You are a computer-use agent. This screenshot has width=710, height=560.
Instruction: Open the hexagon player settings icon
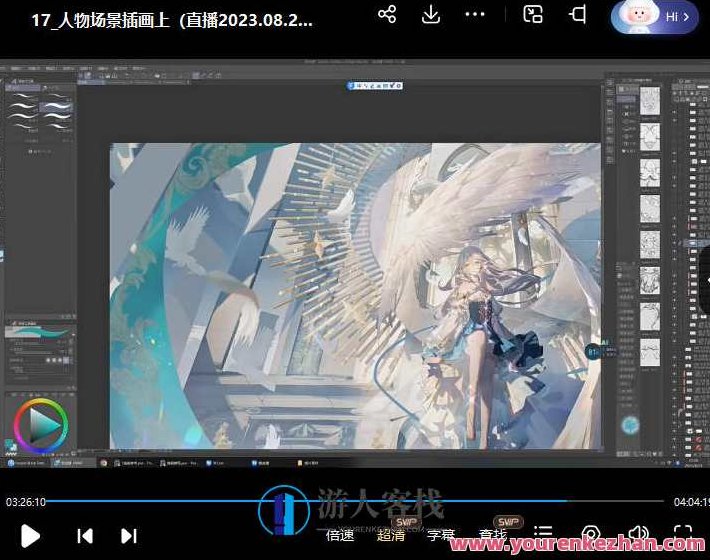tap(591, 533)
